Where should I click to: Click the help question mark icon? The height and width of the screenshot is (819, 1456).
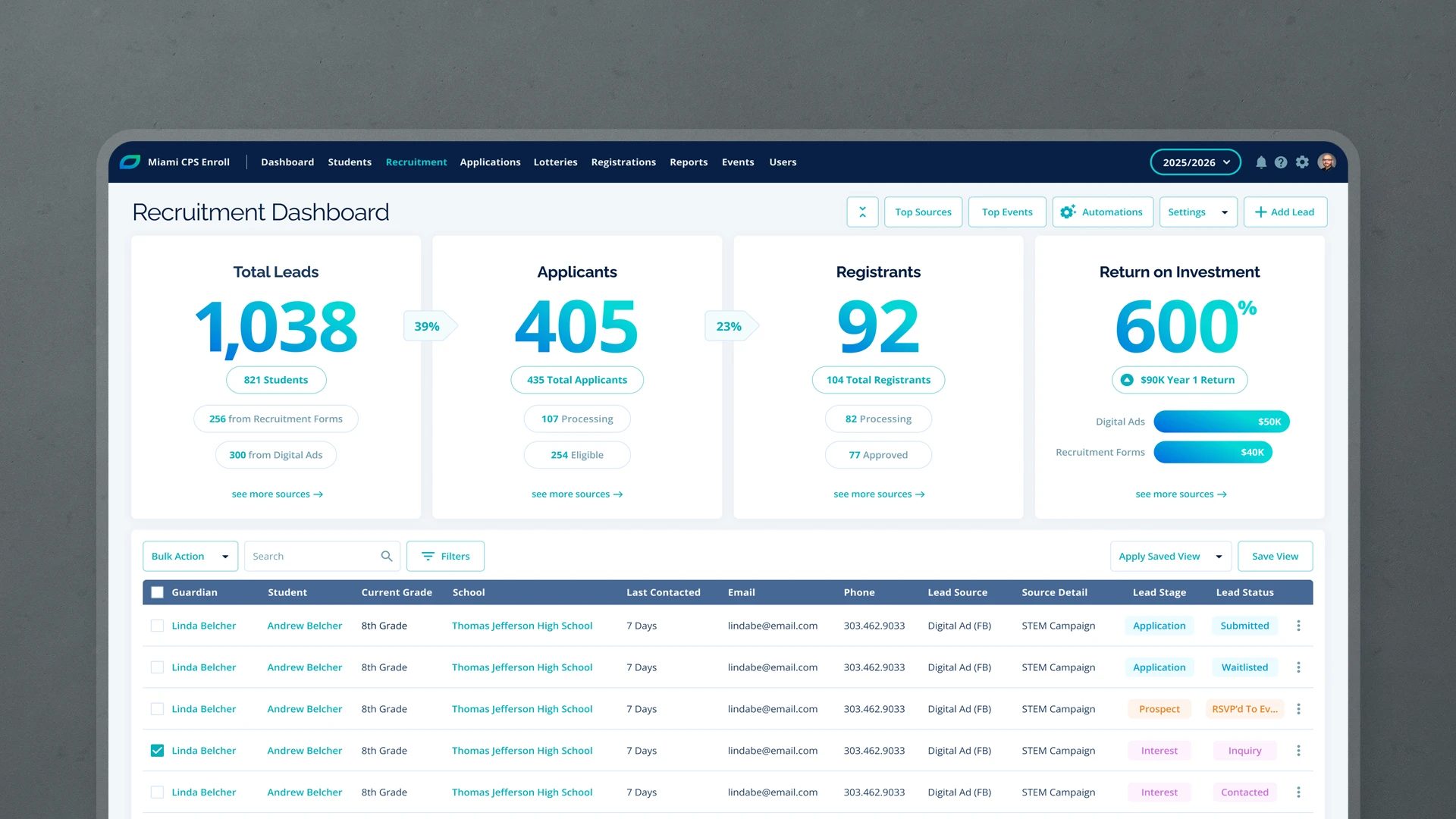pyautogui.click(x=1281, y=162)
